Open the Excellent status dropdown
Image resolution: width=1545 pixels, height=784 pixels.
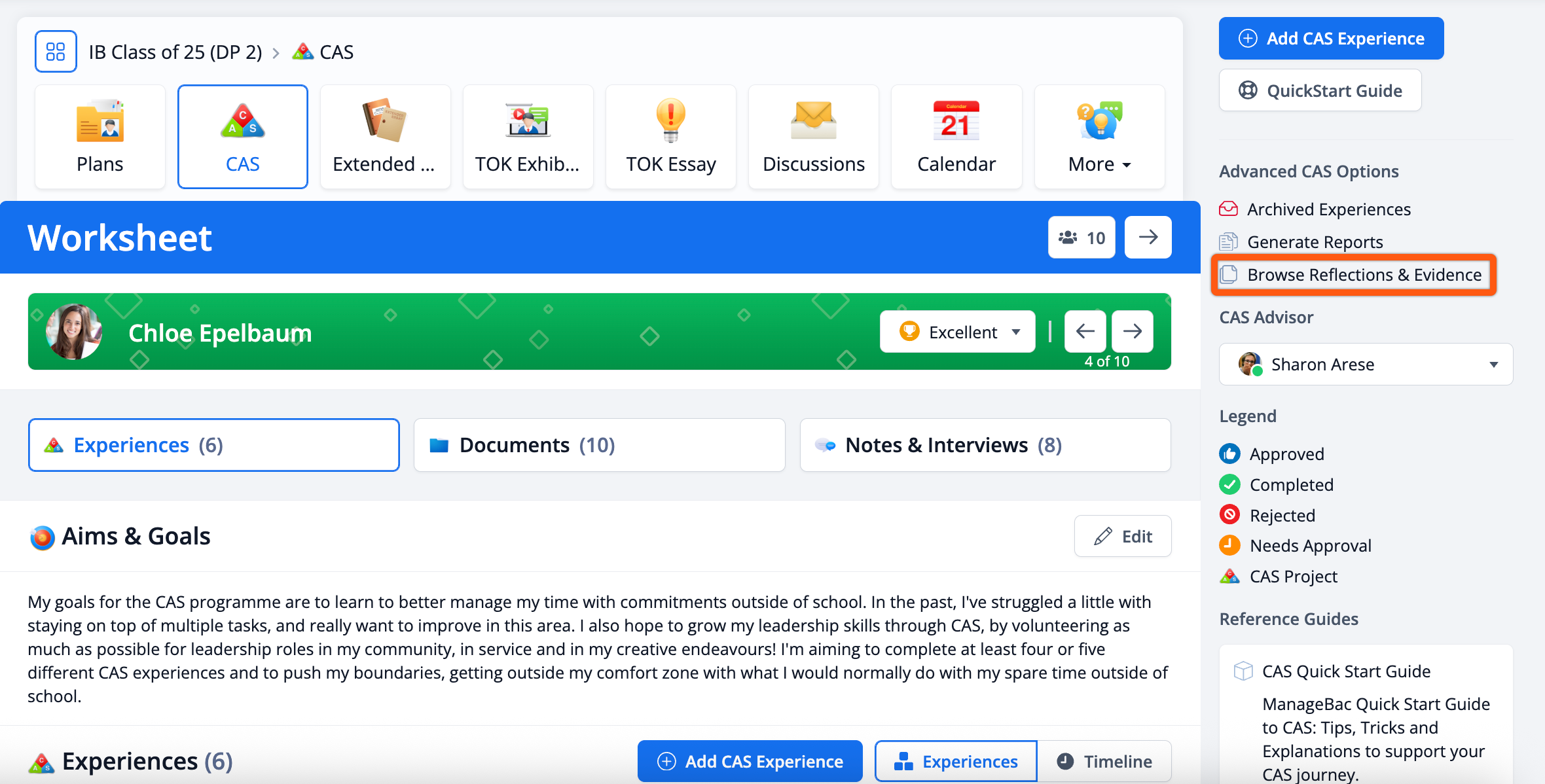click(x=957, y=332)
